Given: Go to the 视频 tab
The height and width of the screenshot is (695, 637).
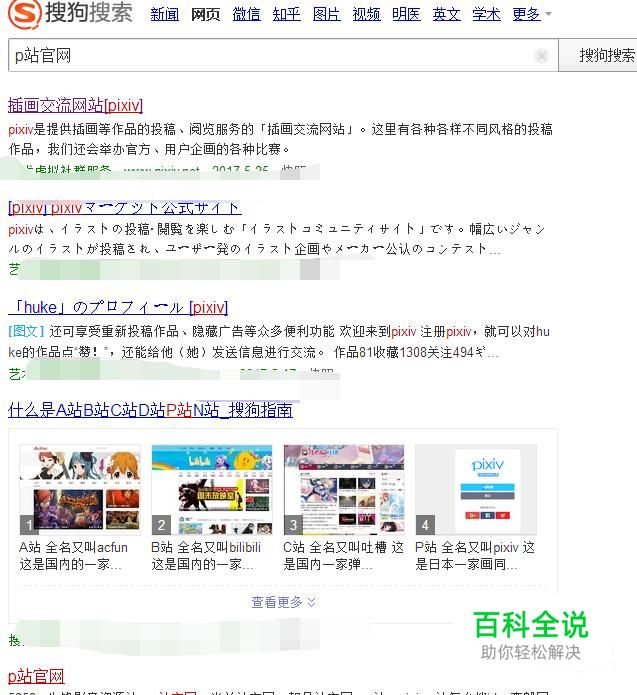Looking at the screenshot, I should coord(366,14).
